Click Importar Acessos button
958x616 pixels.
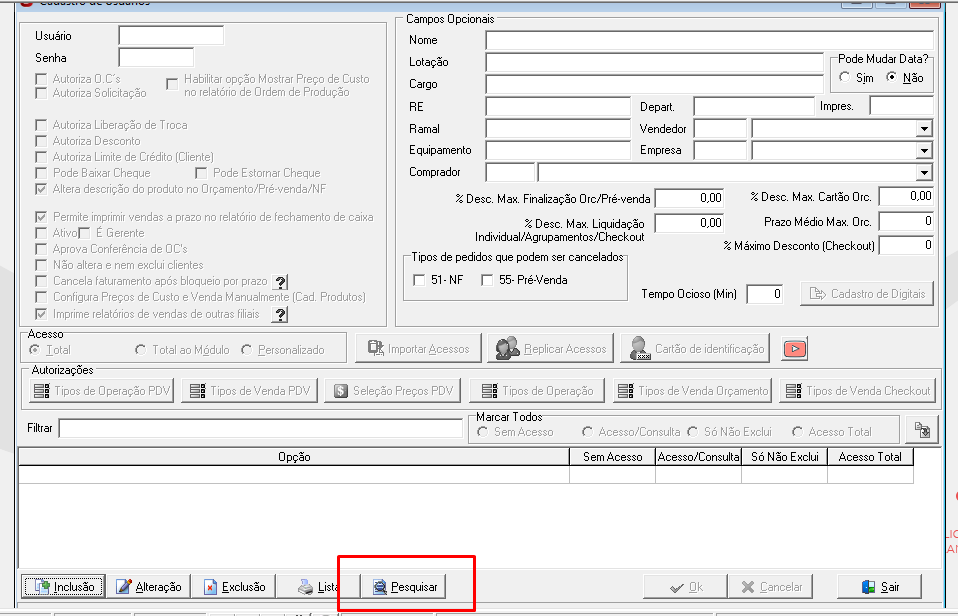tap(419, 348)
